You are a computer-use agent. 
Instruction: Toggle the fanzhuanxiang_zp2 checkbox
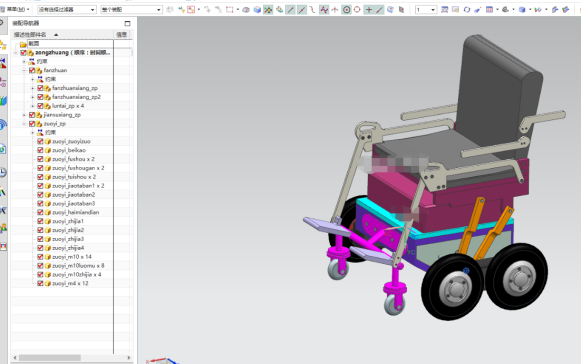tap(40, 97)
